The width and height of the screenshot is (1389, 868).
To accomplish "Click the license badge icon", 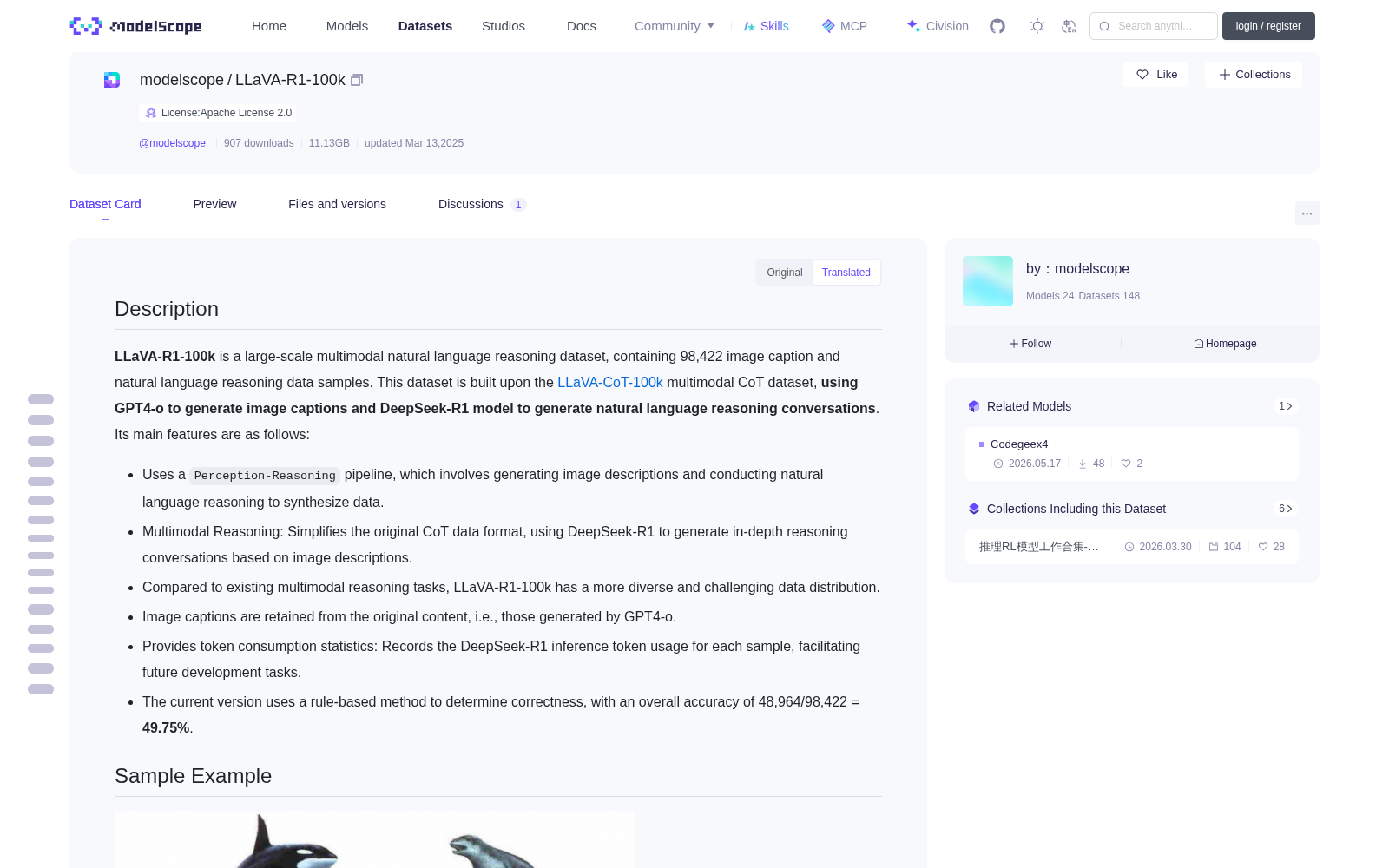I will [x=151, y=113].
